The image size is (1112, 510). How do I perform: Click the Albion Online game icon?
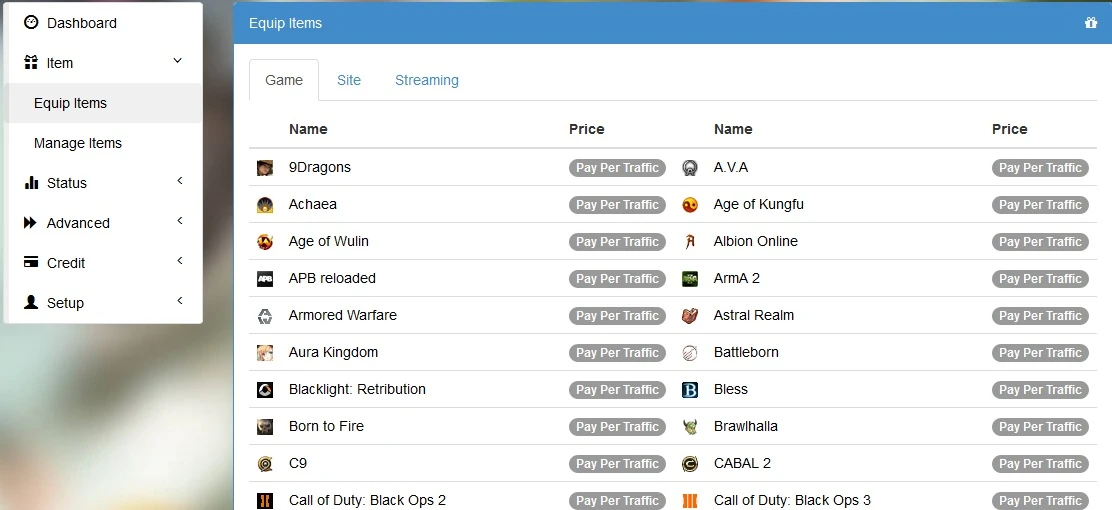690,242
